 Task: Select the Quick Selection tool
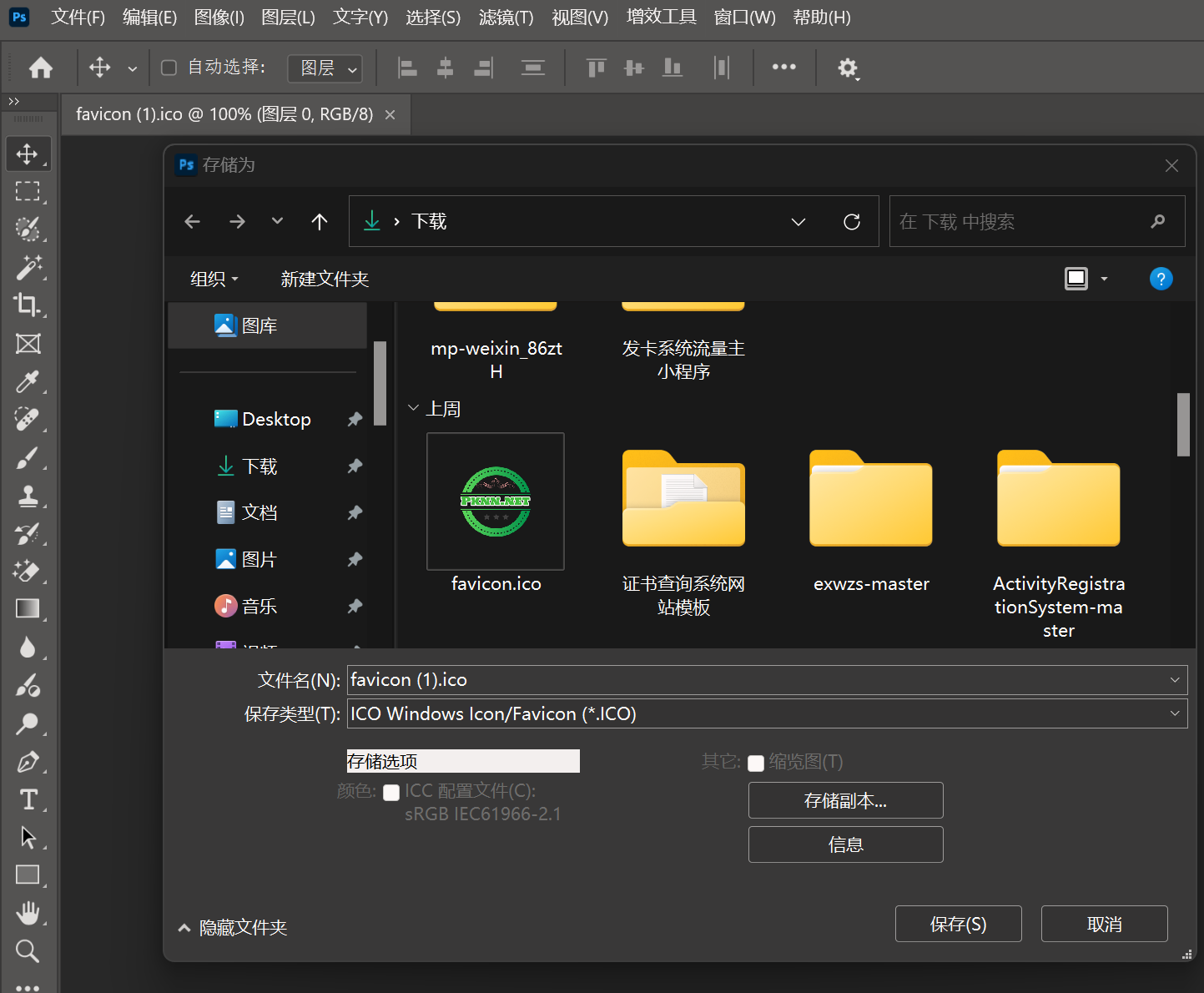[x=28, y=229]
